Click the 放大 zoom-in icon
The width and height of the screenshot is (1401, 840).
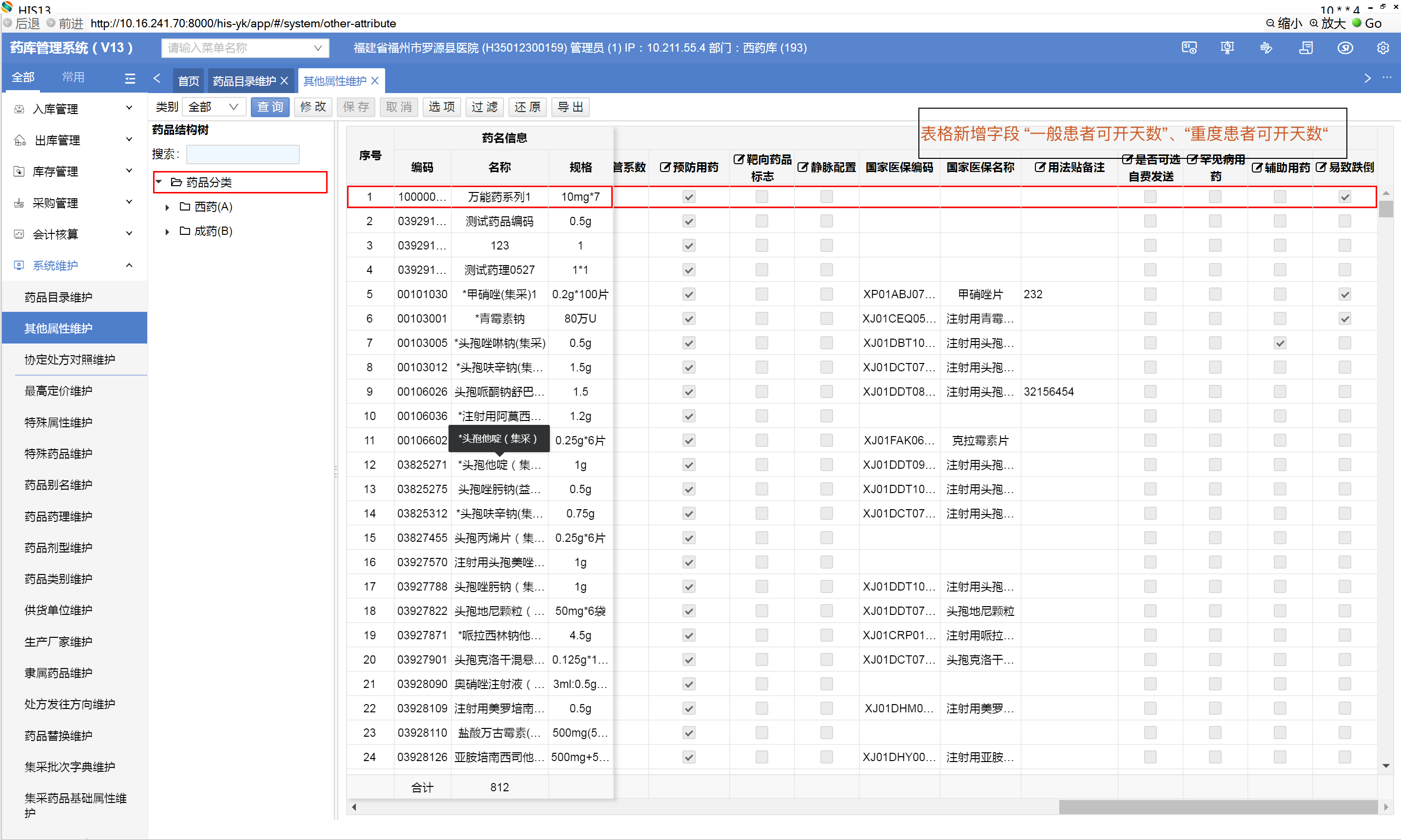1314,23
